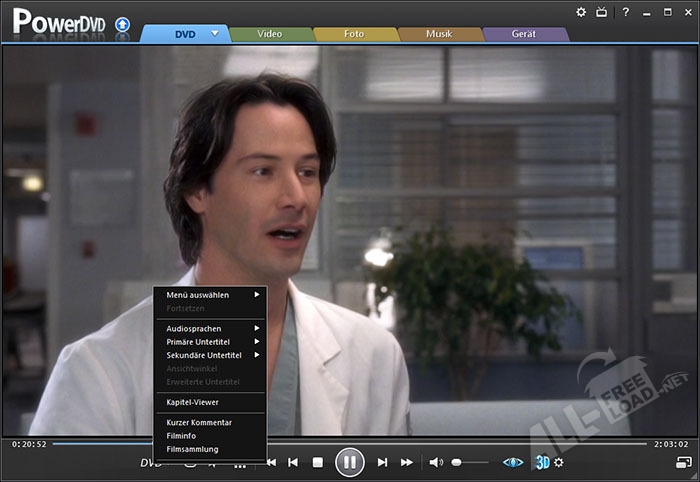Screen dimensions: 700x482
Task: Open the 3D settings gear
Action: [x=559, y=462]
